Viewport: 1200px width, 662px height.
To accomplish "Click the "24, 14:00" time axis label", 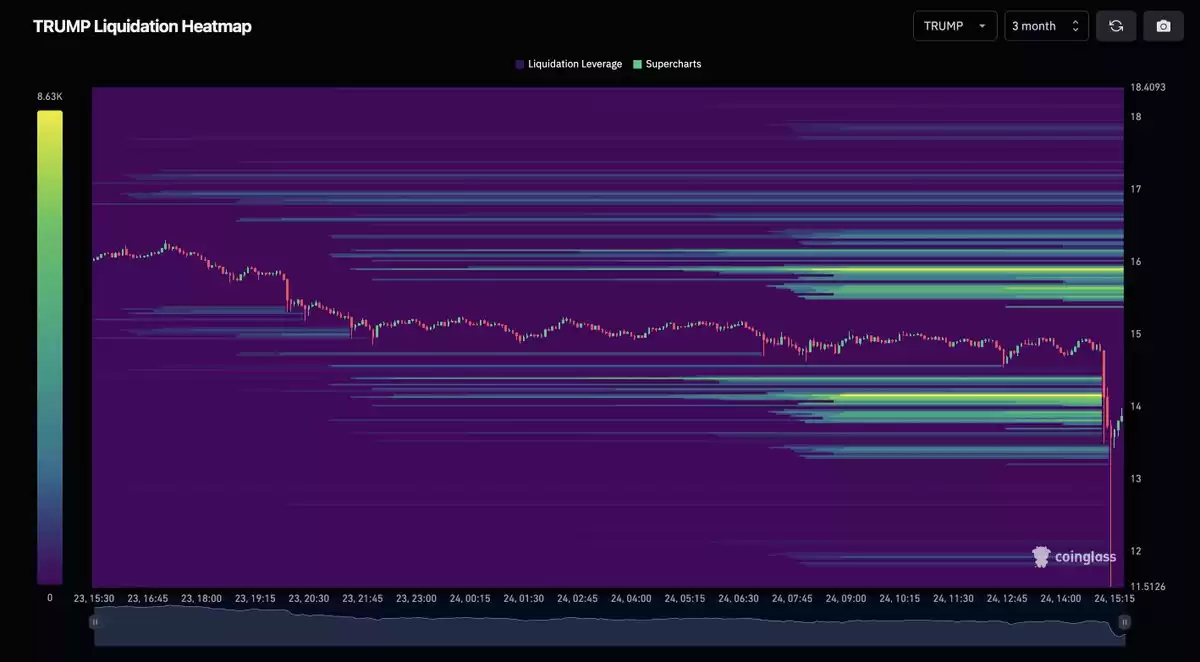I will coord(1061,599).
